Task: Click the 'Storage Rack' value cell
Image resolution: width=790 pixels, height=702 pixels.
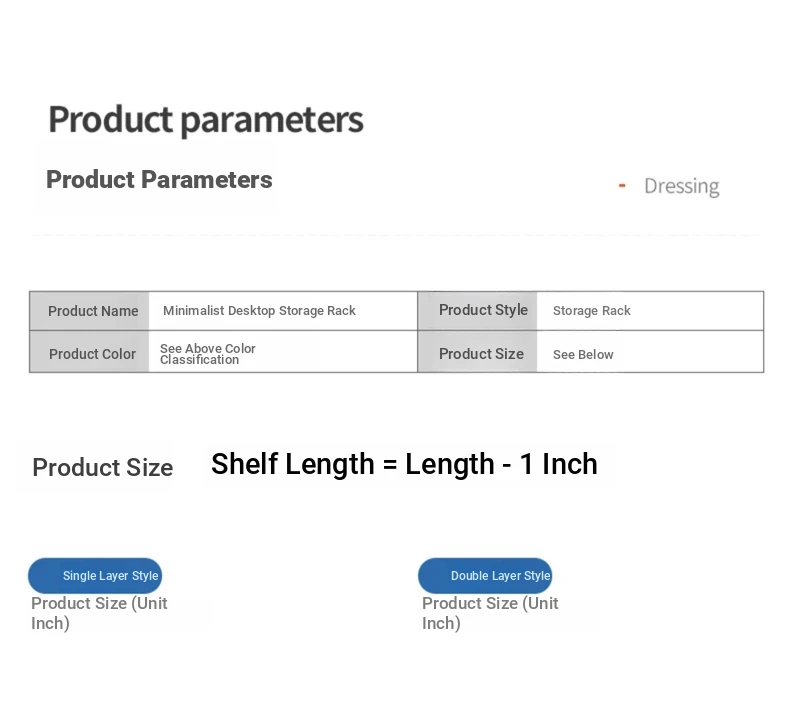Action: click(592, 311)
